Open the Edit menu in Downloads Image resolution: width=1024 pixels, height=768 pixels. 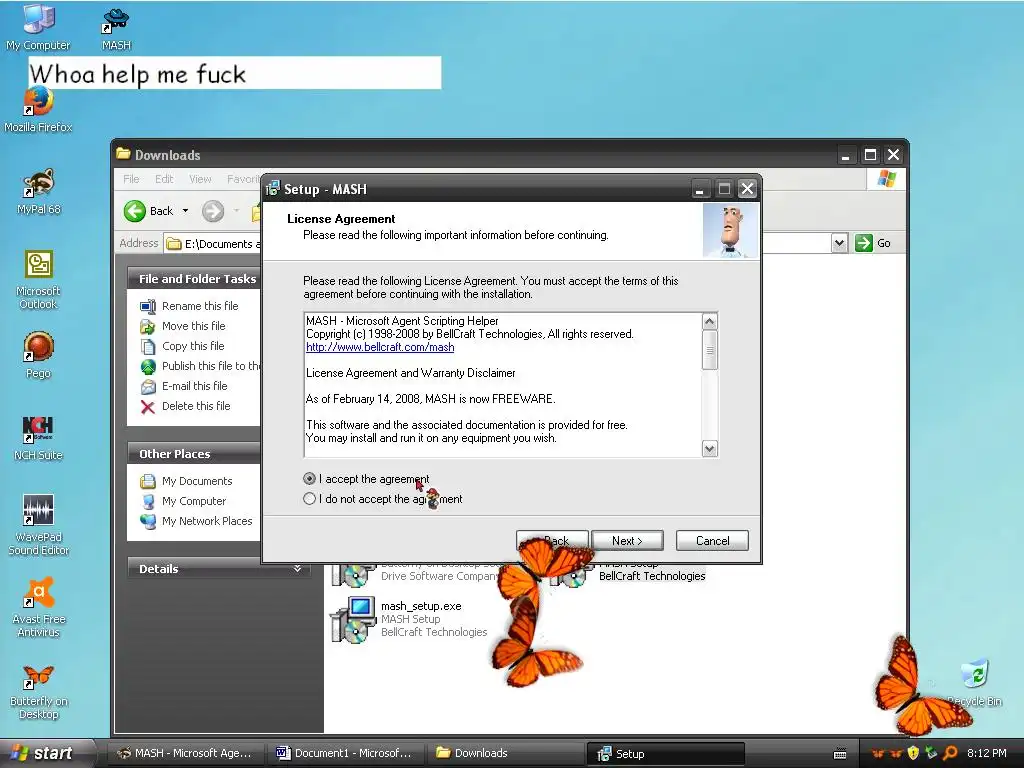164,179
